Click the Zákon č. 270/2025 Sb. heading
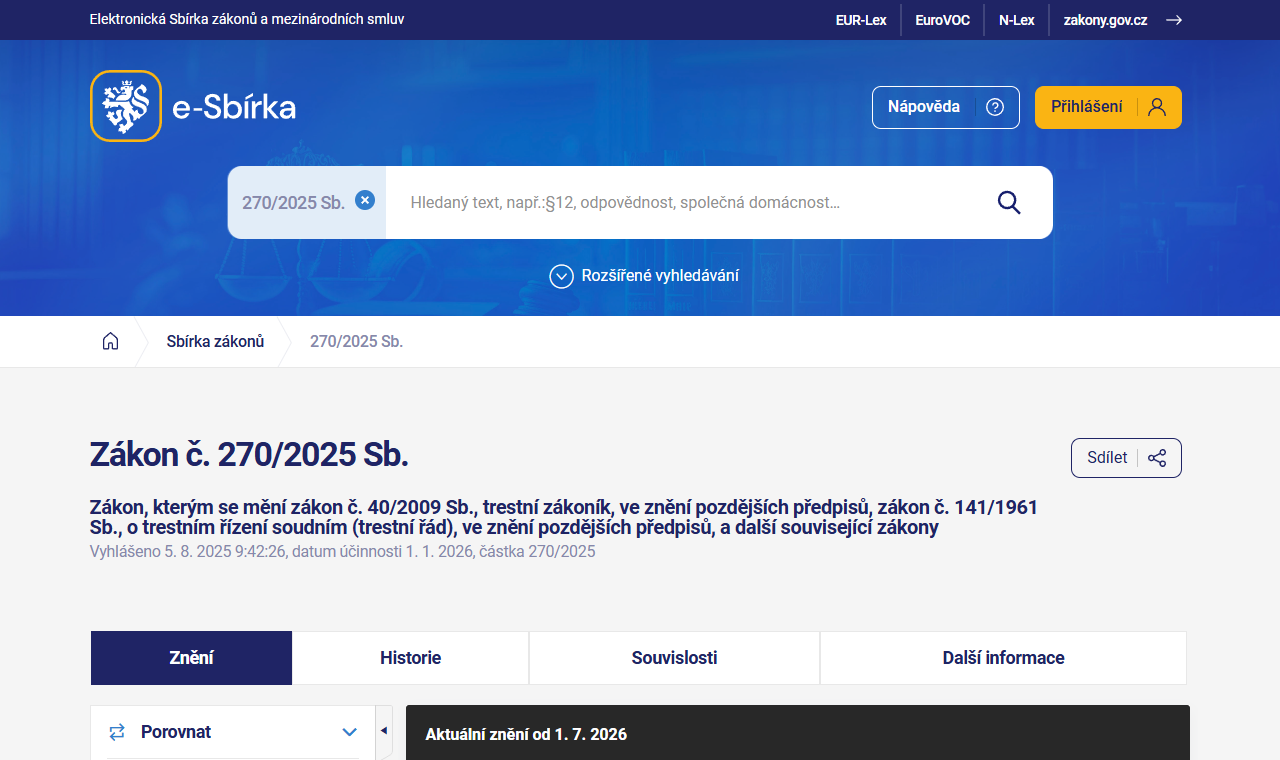This screenshot has height=760, width=1280. click(249, 454)
